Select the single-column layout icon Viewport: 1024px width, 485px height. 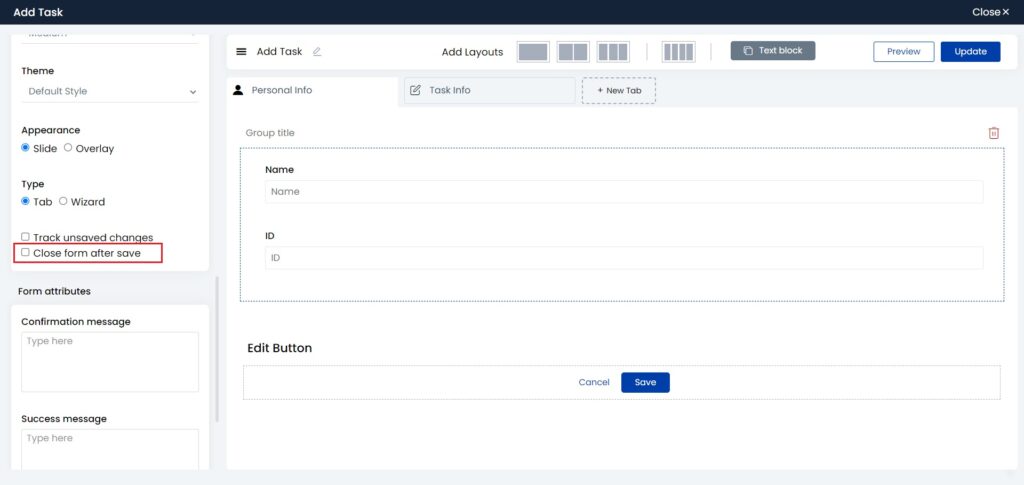tap(533, 52)
